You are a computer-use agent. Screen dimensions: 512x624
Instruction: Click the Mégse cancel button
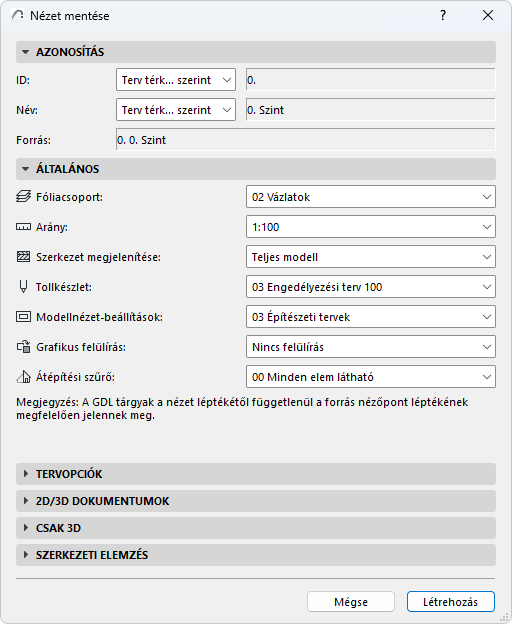(x=351, y=602)
